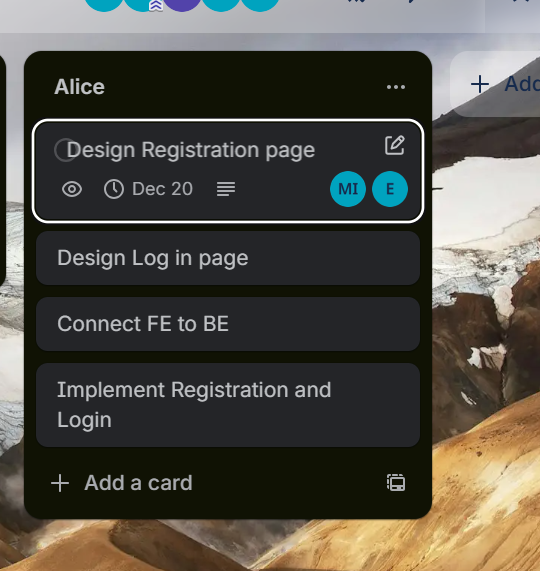Viewport: 540px width, 571px height.
Task: Open the E member avatar on the card
Action: click(390, 189)
